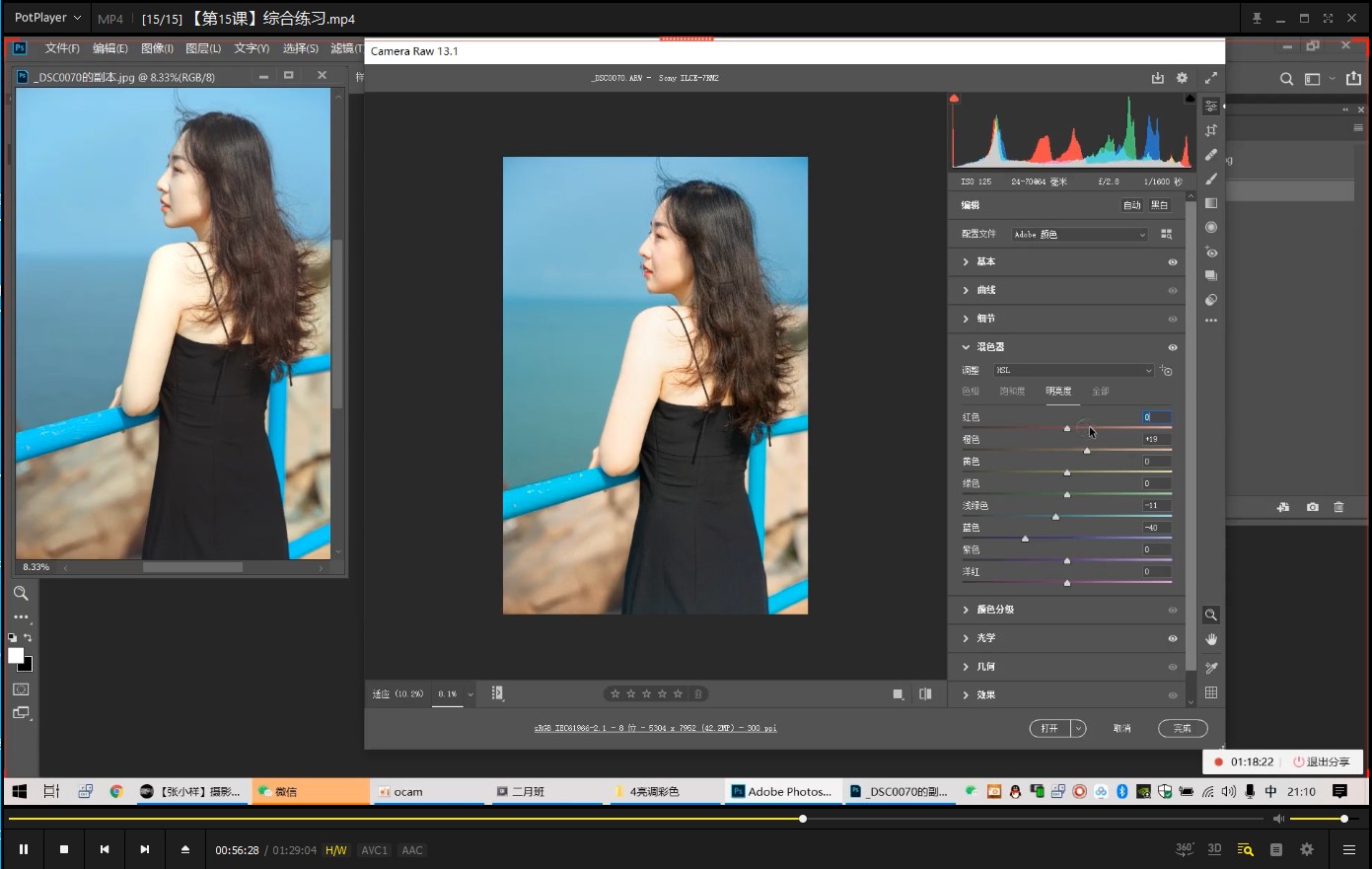1372x869 pixels.
Task: Open the 图层(L) menu in Photoshop
Action: (x=203, y=48)
